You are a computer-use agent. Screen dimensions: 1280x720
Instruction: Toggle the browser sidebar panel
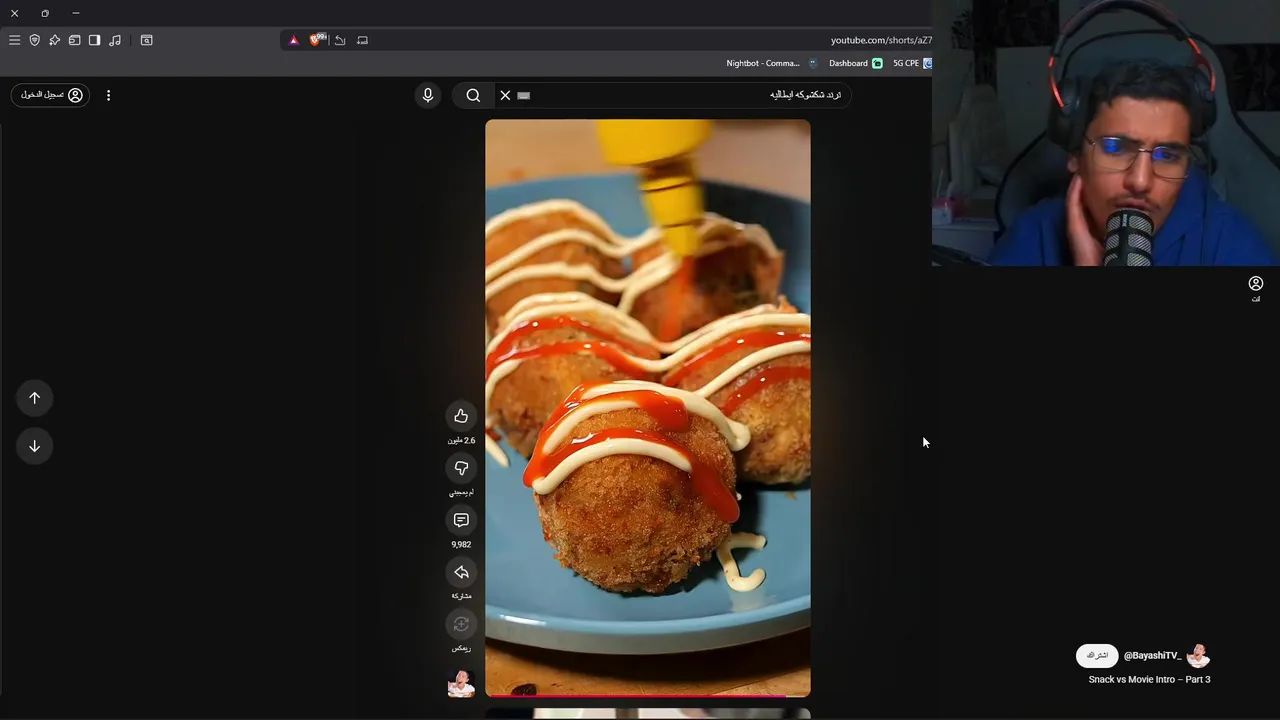[94, 40]
